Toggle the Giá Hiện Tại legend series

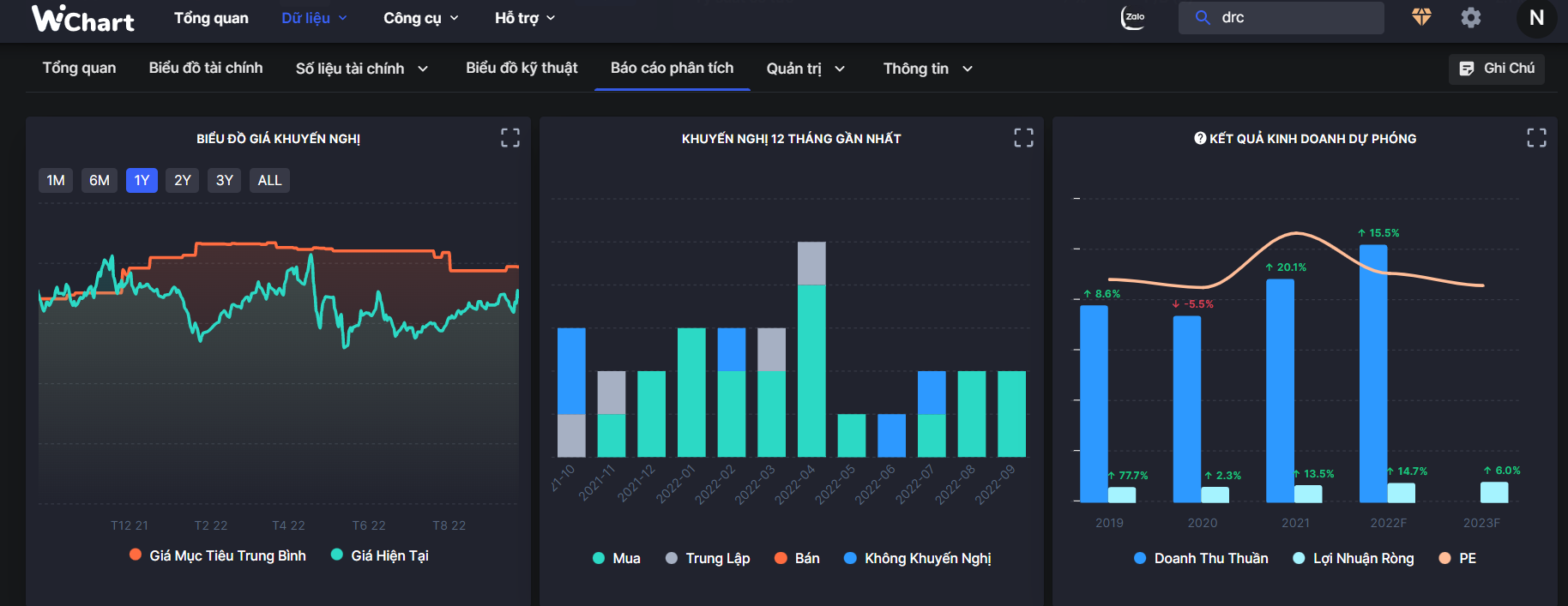(380, 555)
